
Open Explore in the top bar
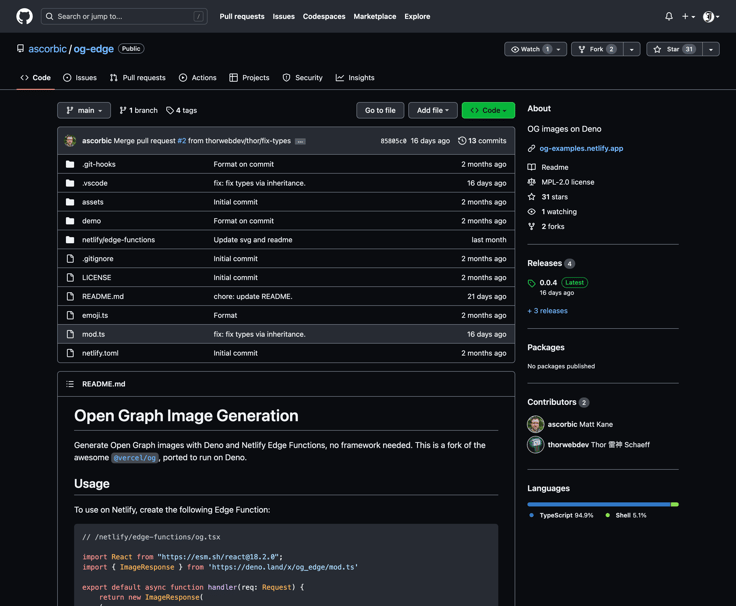417,16
